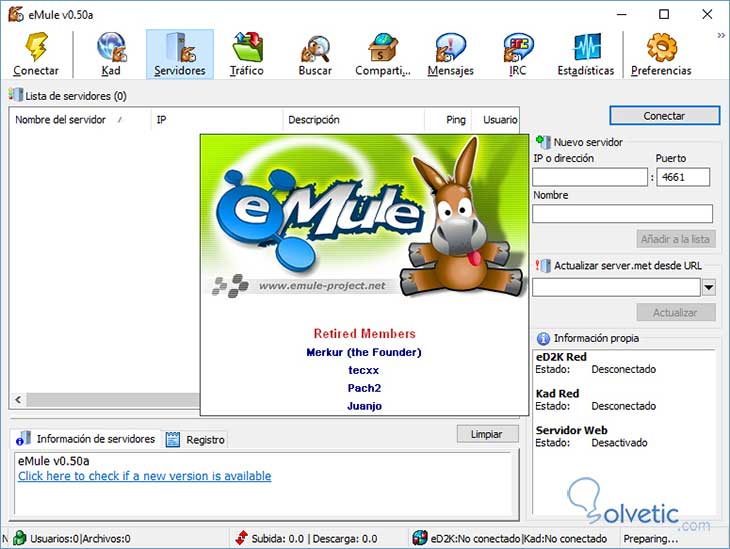Open the Buscar search view

(315, 54)
